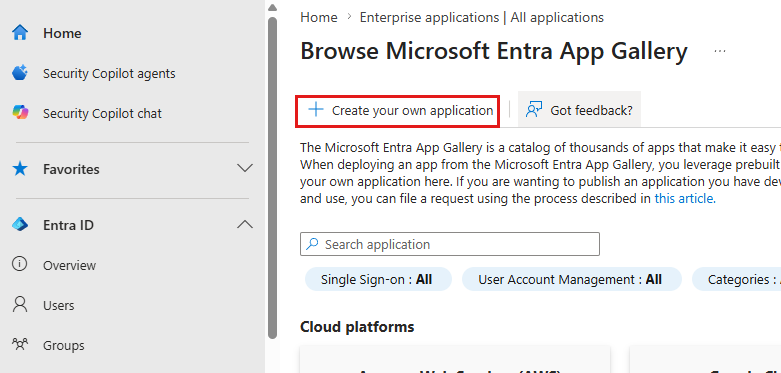Click the plus icon beside Create your own application

click(x=316, y=110)
